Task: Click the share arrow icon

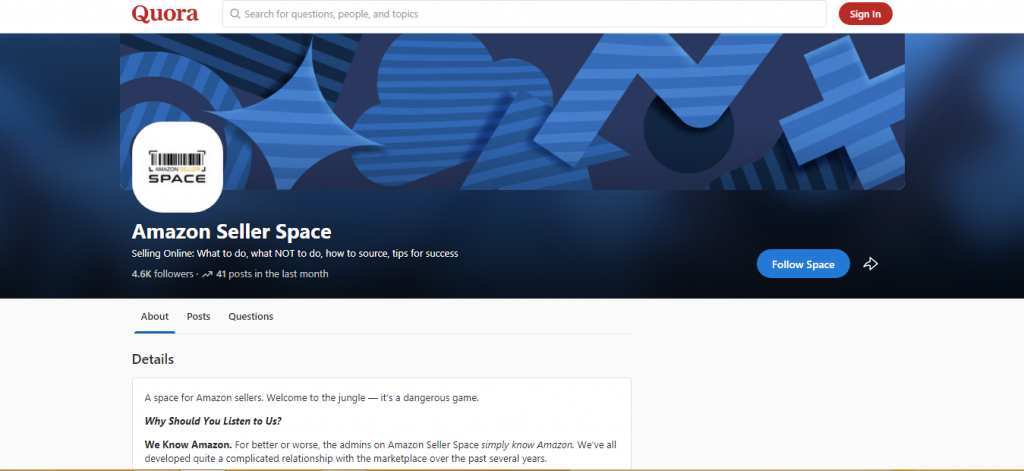Action: [x=871, y=264]
